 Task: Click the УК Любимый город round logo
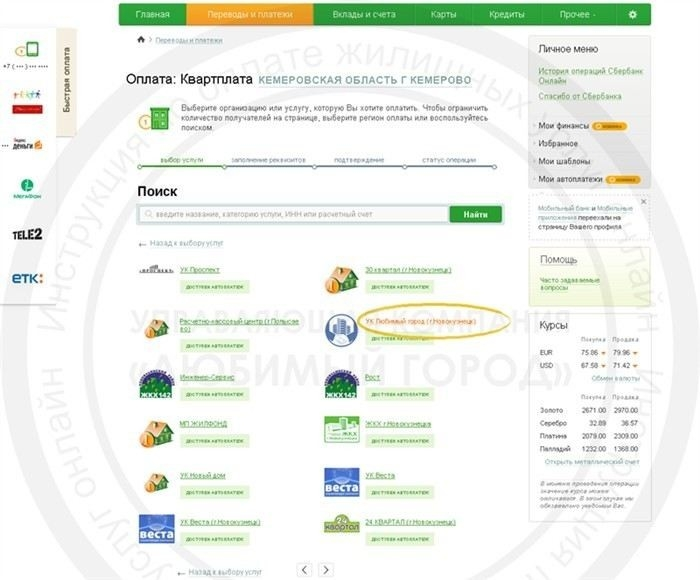(341, 330)
